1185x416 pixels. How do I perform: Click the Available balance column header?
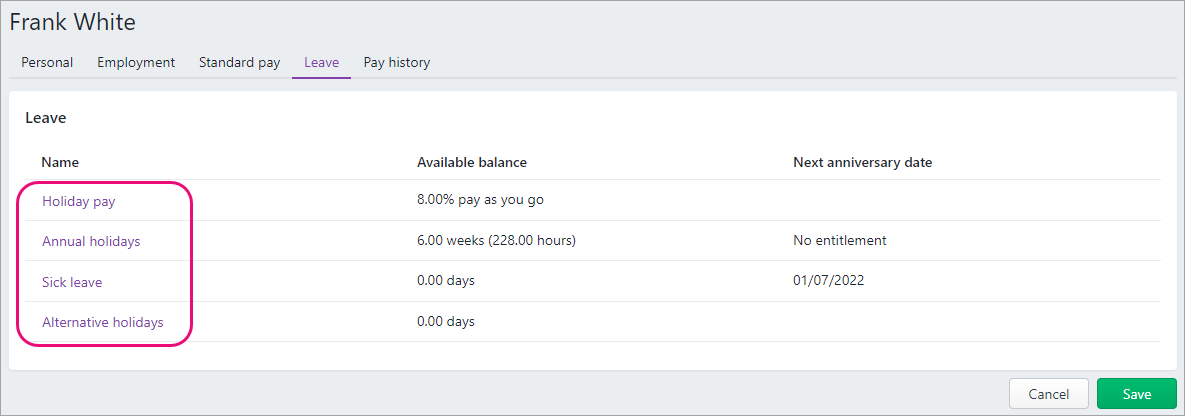tap(472, 163)
